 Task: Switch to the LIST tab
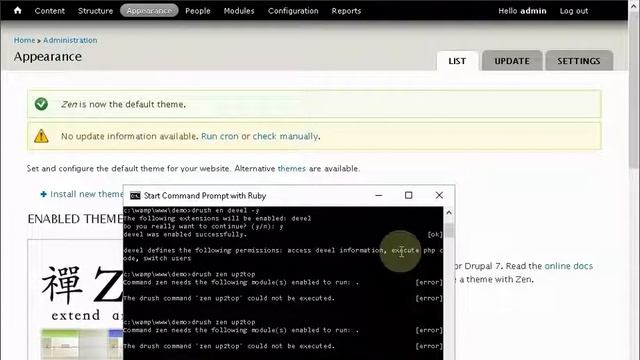(x=457, y=61)
